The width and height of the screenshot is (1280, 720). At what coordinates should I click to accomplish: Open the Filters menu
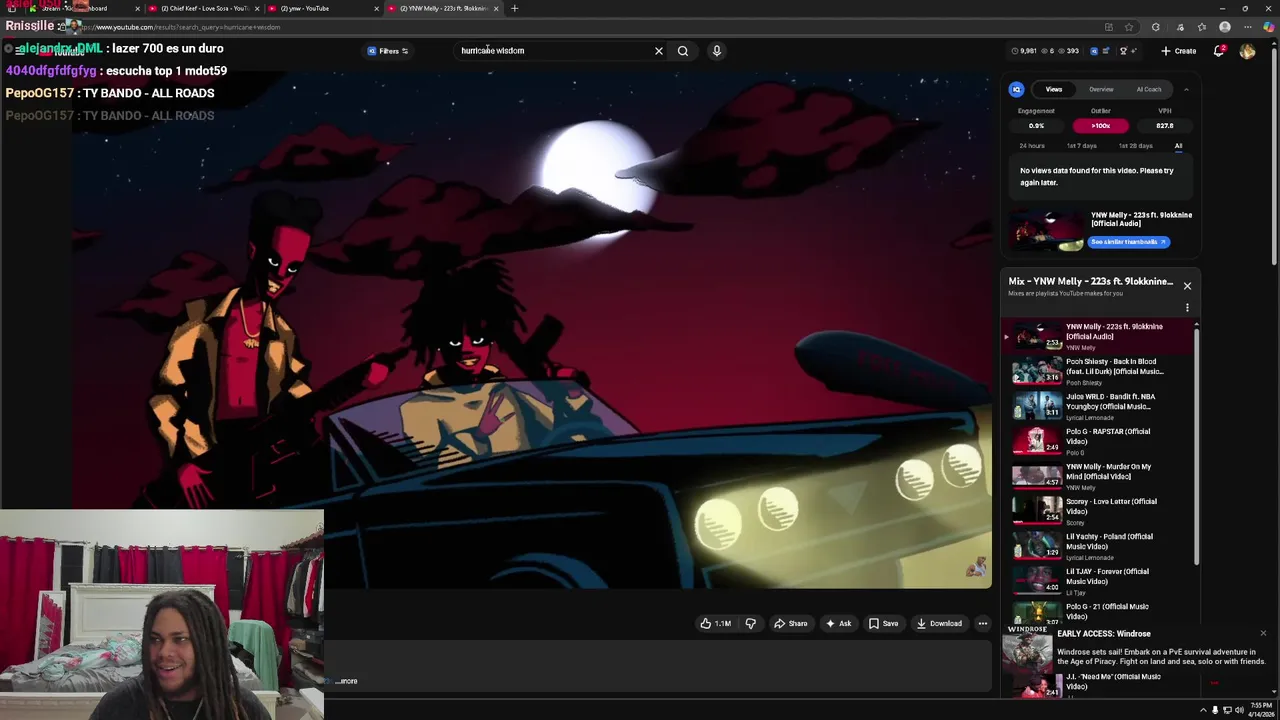(x=388, y=51)
